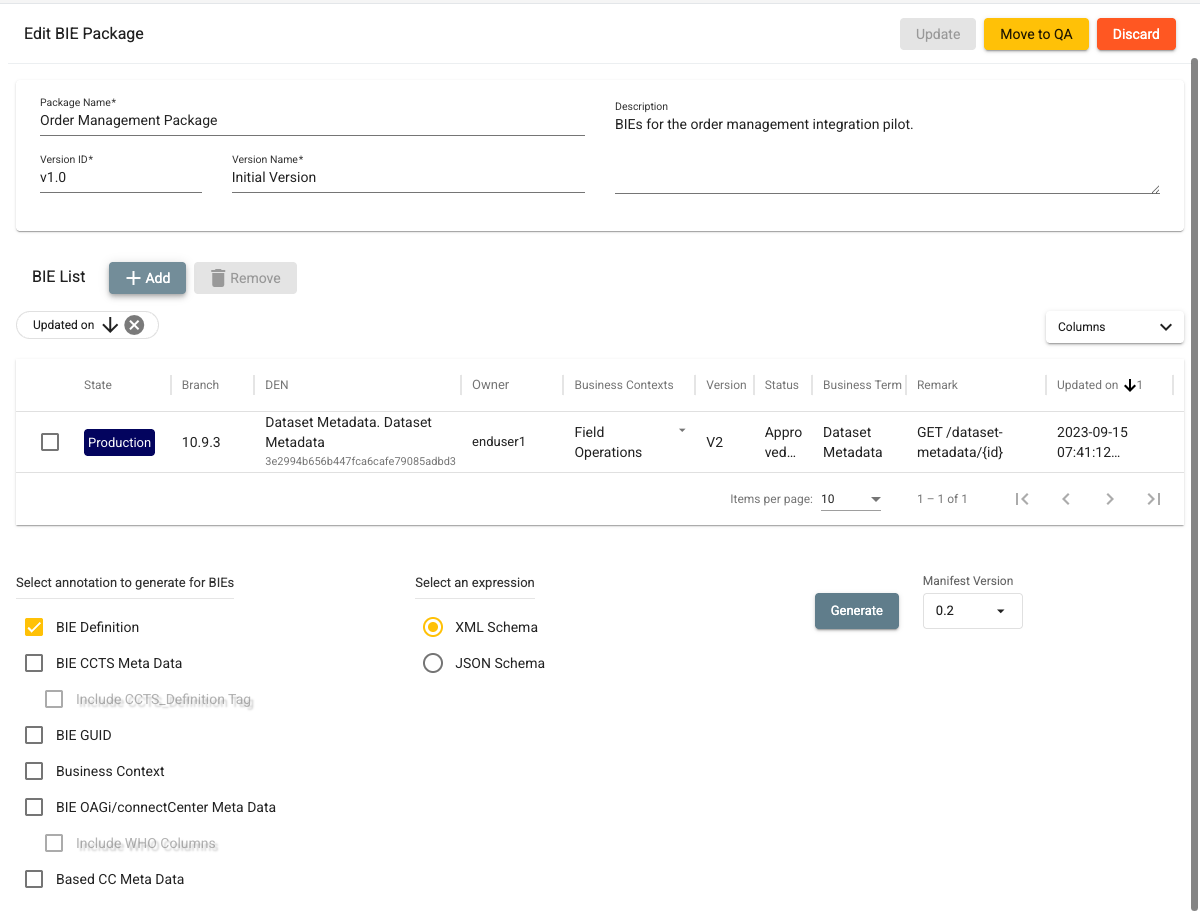The image size is (1200, 913).
Task: Sort table by Owner column
Action: [x=491, y=385]
